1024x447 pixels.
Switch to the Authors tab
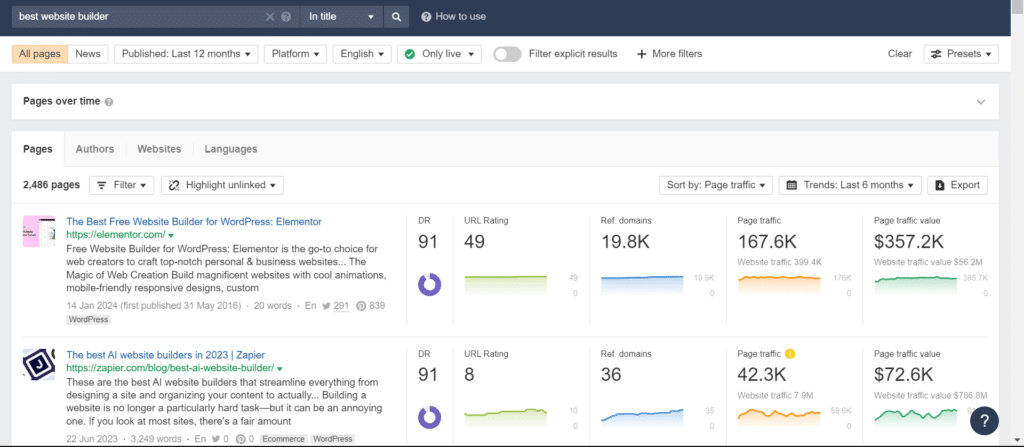[95, 149]
